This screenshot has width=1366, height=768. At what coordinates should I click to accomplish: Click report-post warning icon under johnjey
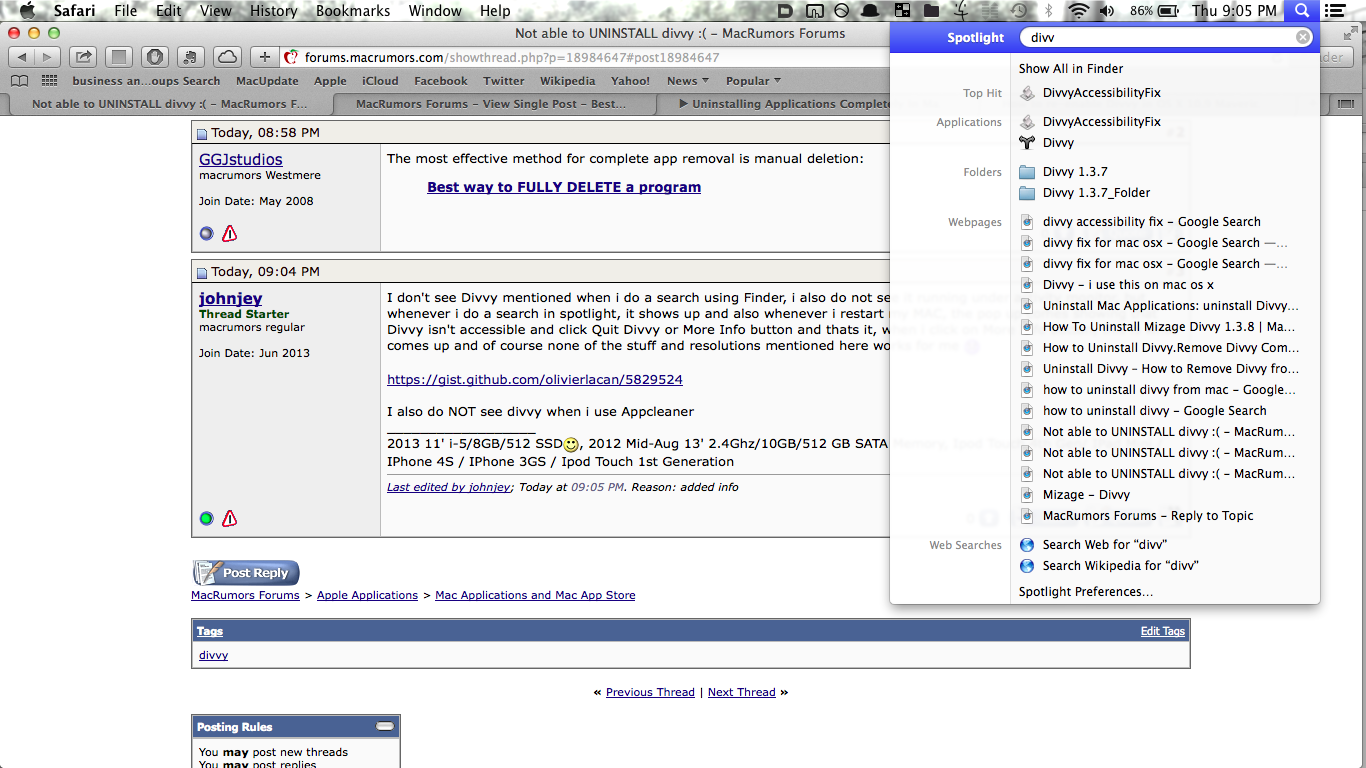pyautogui.click(x=230, y=518)
